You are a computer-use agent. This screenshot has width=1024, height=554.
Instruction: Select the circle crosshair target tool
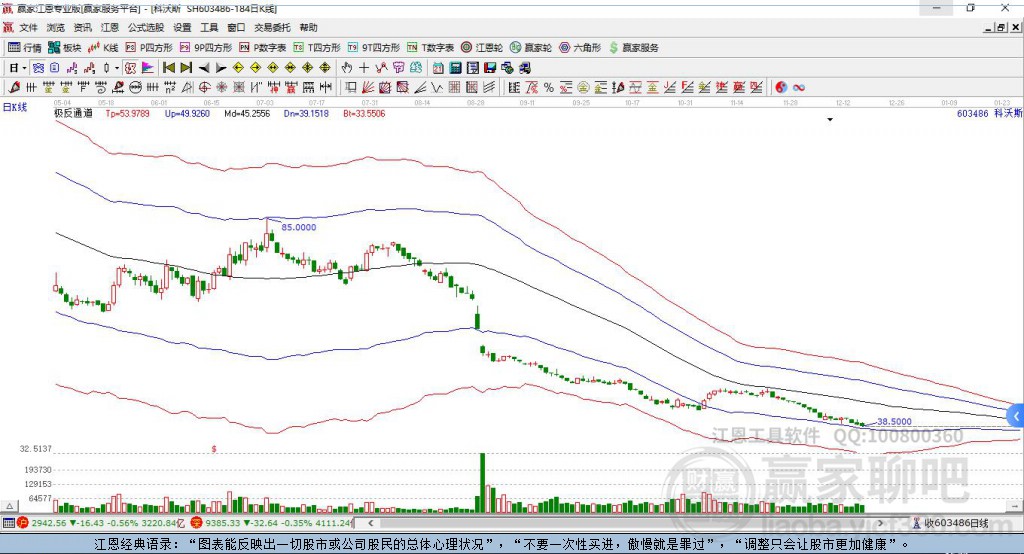click(x=204, y=88)
